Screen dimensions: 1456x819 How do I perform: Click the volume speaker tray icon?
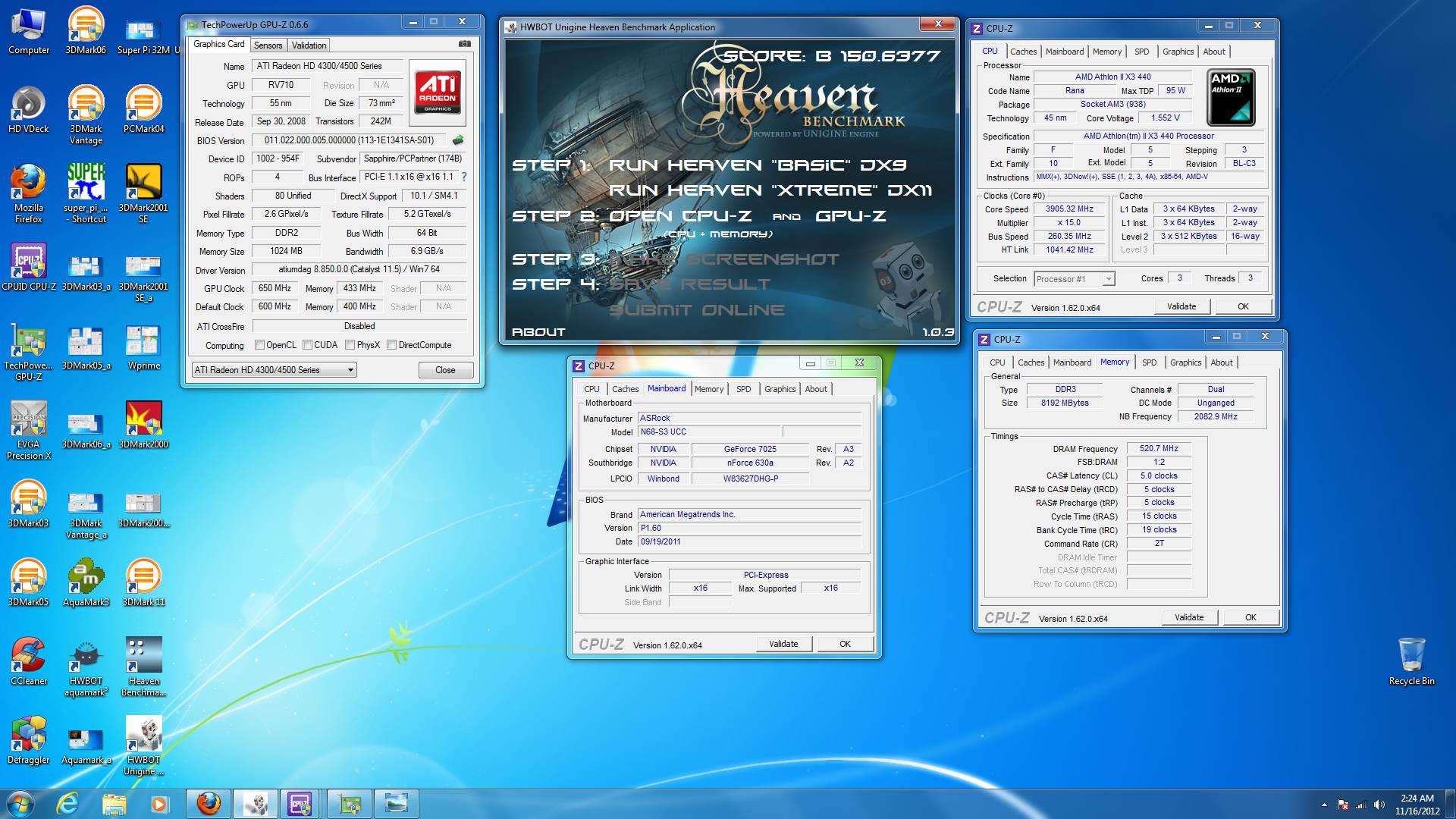pyautogui.click(x=1379, y=805)
